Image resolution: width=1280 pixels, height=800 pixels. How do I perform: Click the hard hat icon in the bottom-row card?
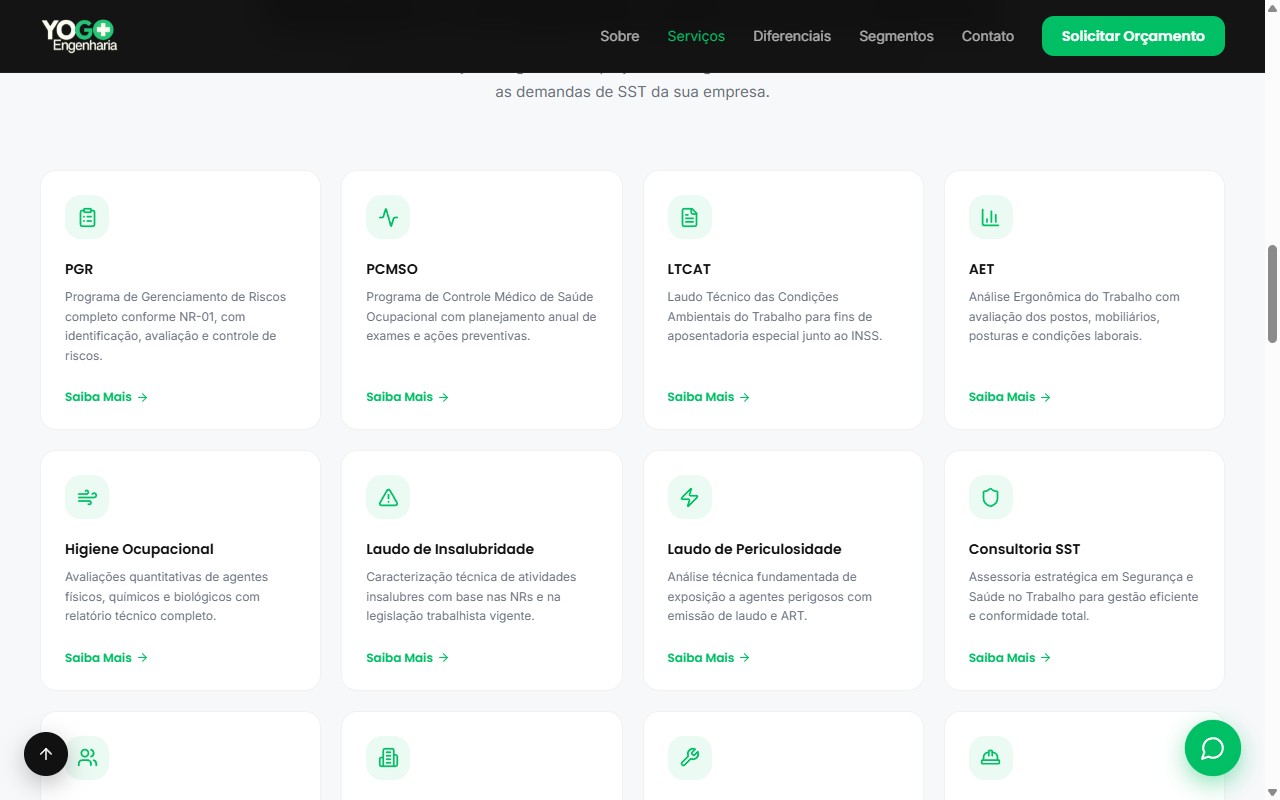click(x=990, y=758)
